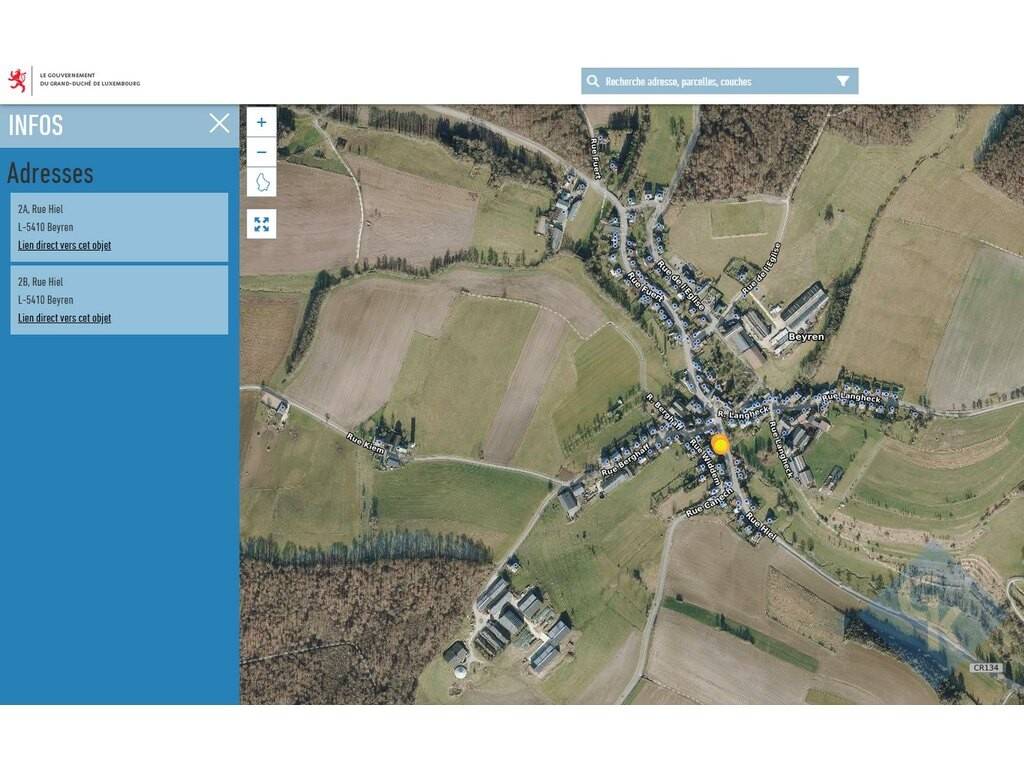Open direct link for 2A, Rue Hiel
The width and height of the screenshot is (1024, 768).
(64, 245)
